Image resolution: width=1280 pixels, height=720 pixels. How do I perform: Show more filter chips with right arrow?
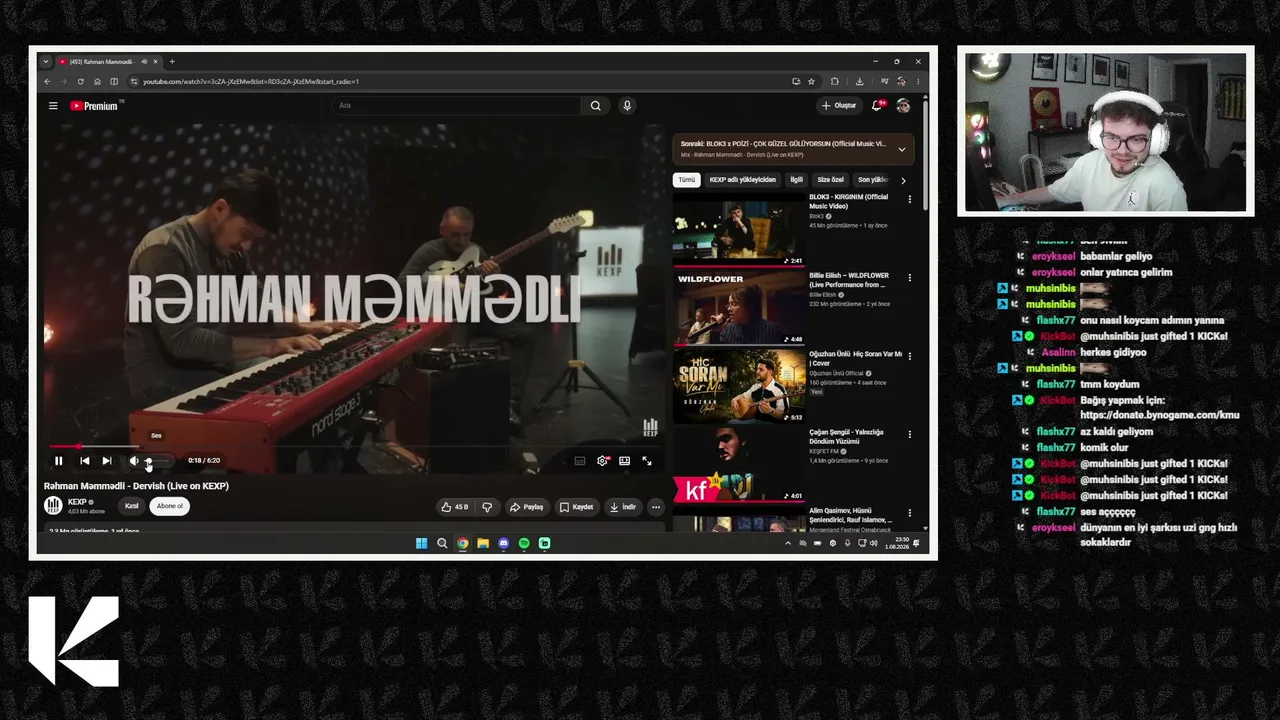pyautogui.click(x=903, y=180)
